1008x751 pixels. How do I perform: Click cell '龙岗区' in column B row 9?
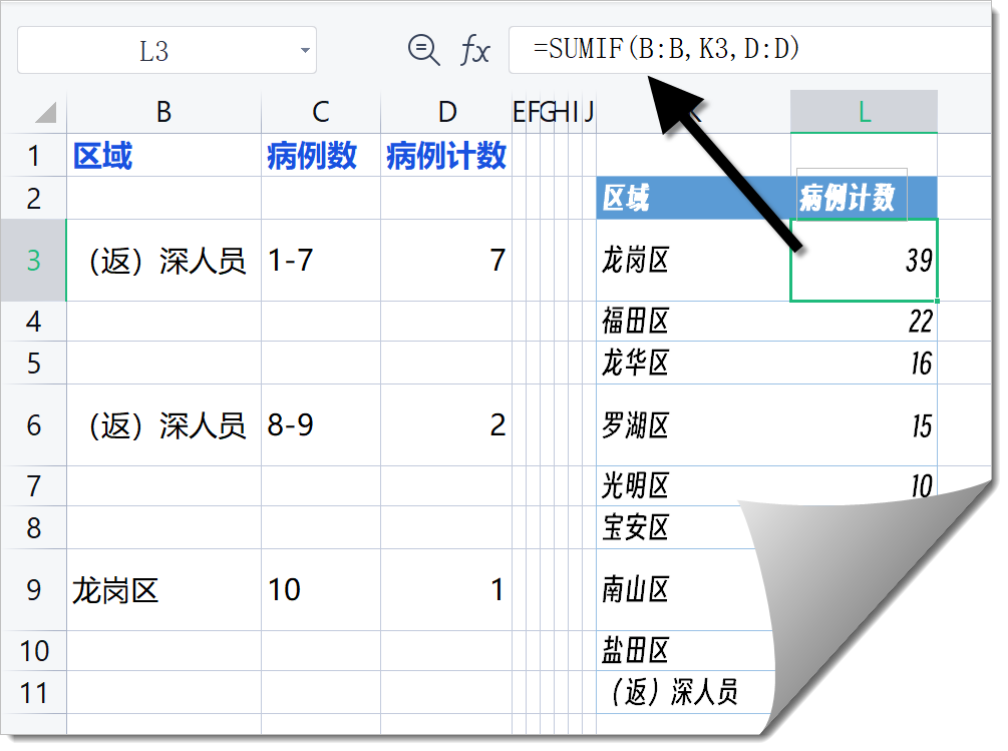(164, 590)
